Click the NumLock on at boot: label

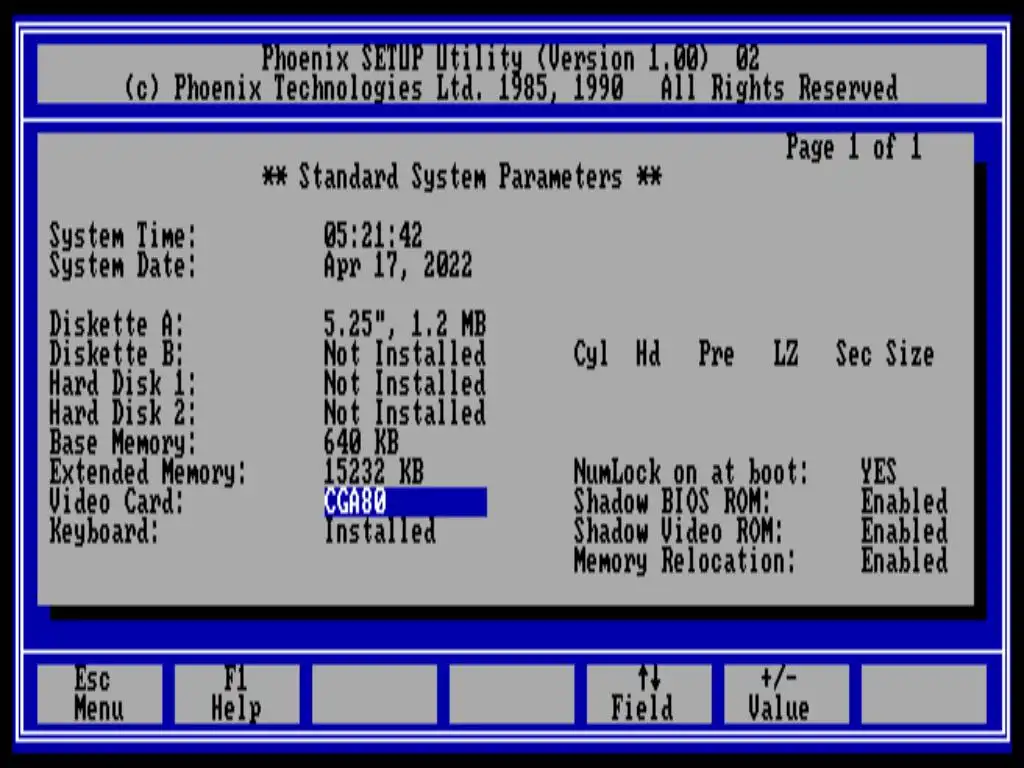point(691,472)
